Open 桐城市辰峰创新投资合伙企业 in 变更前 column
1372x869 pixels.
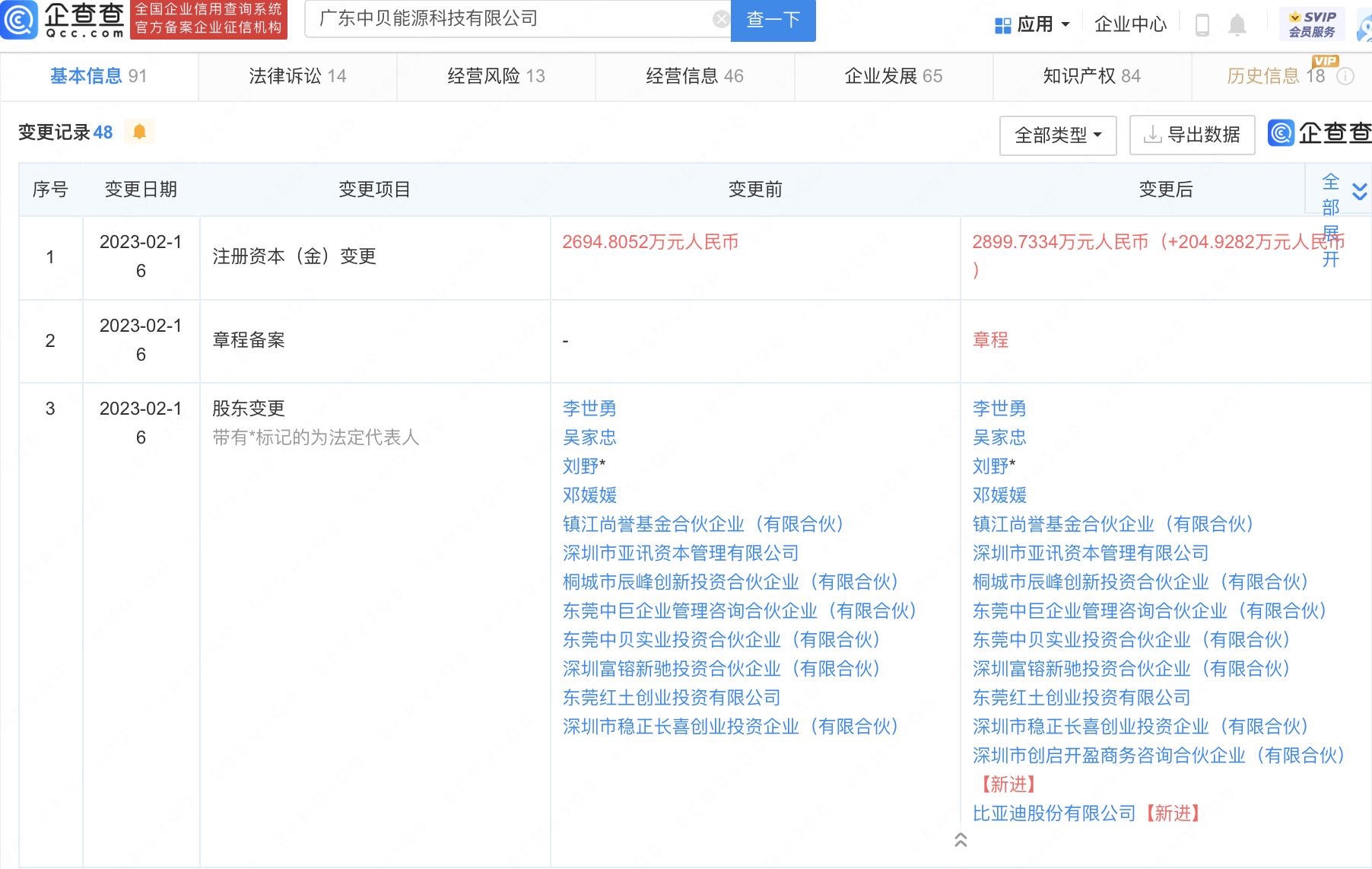click(x=733, y=582)
